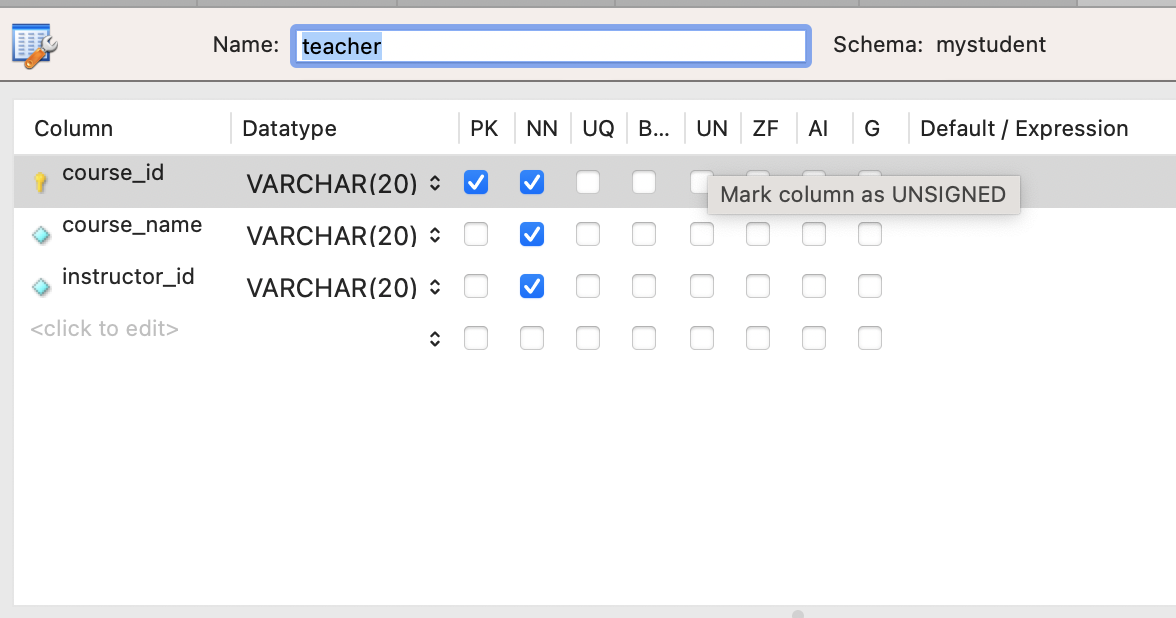Open the datatype dropdown for instructor_id
Screen dimensions: 1176x618
[x=434, y=287]
